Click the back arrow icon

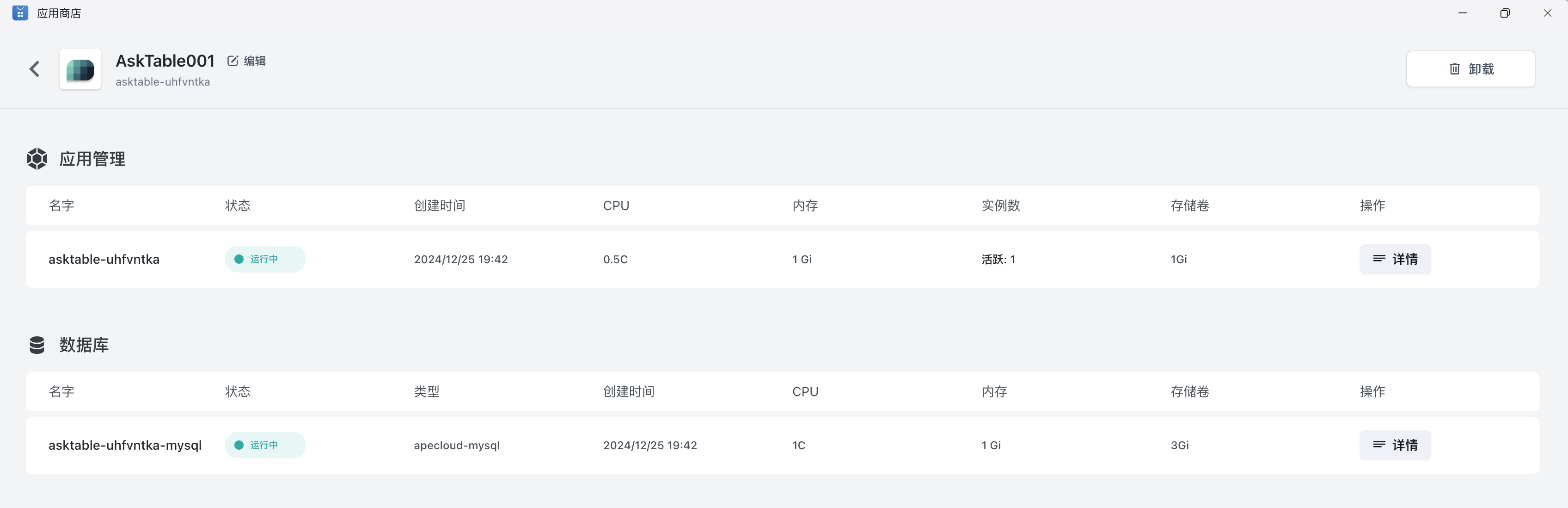[35, 69]
